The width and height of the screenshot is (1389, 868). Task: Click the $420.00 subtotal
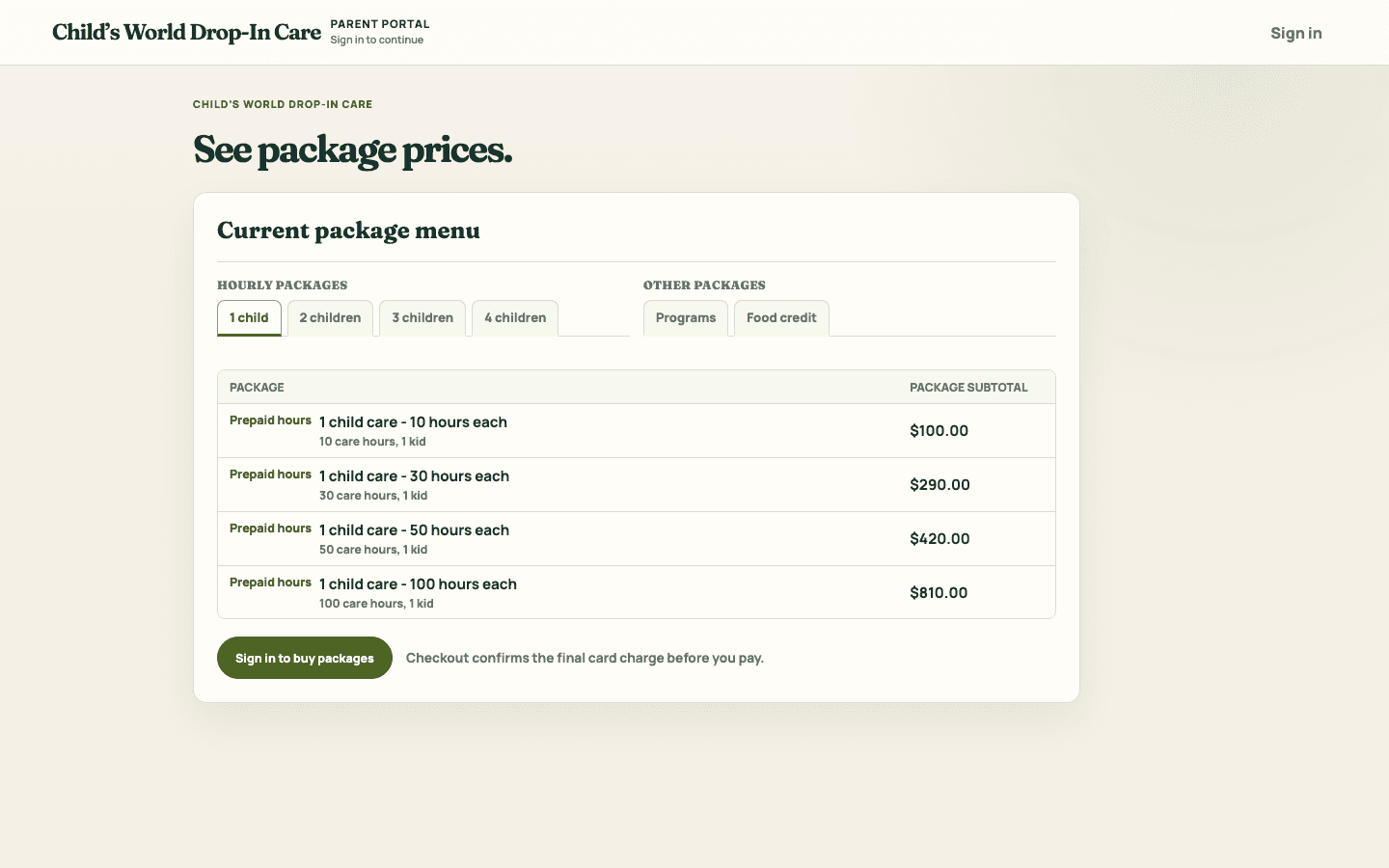click(940, 539)
